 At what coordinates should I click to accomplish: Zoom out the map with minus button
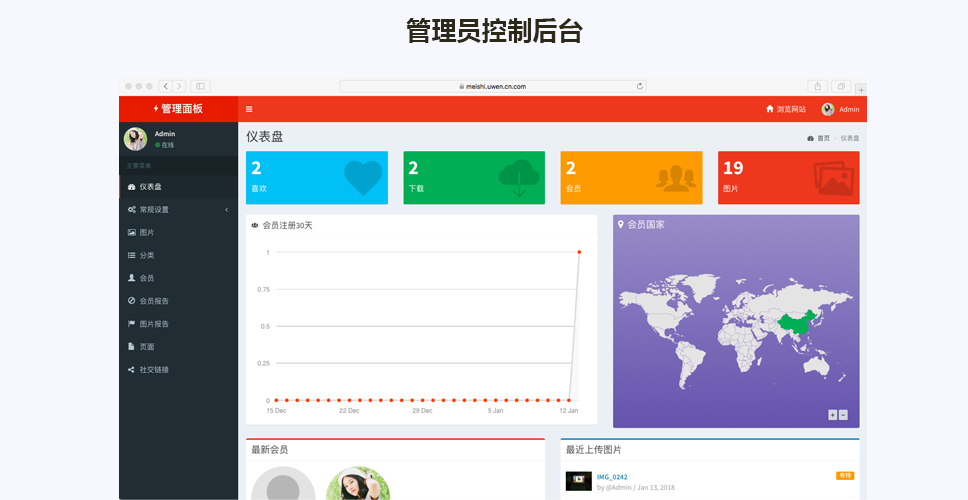point(843,415)
